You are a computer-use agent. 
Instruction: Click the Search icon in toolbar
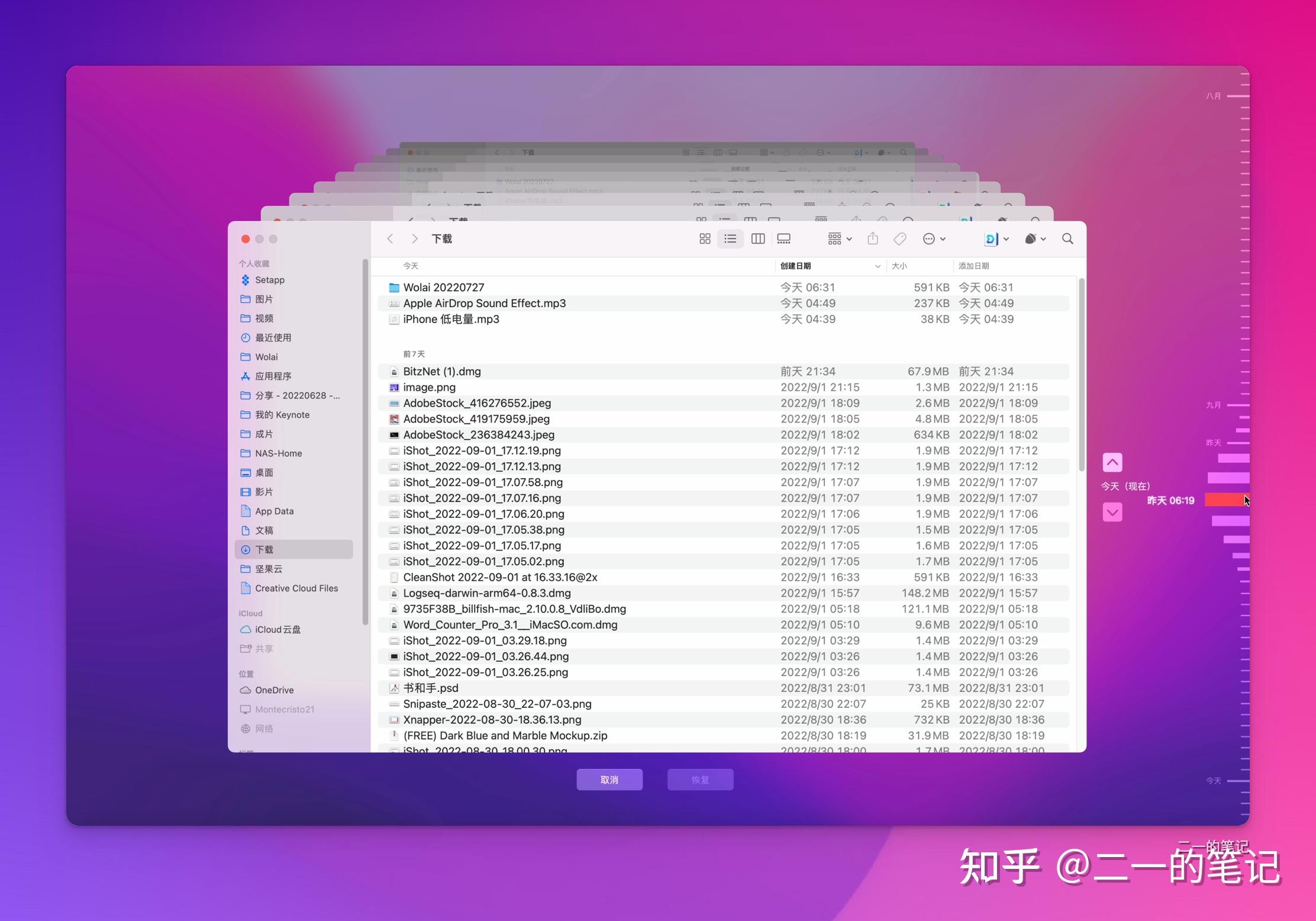[x=1067, y=239]
